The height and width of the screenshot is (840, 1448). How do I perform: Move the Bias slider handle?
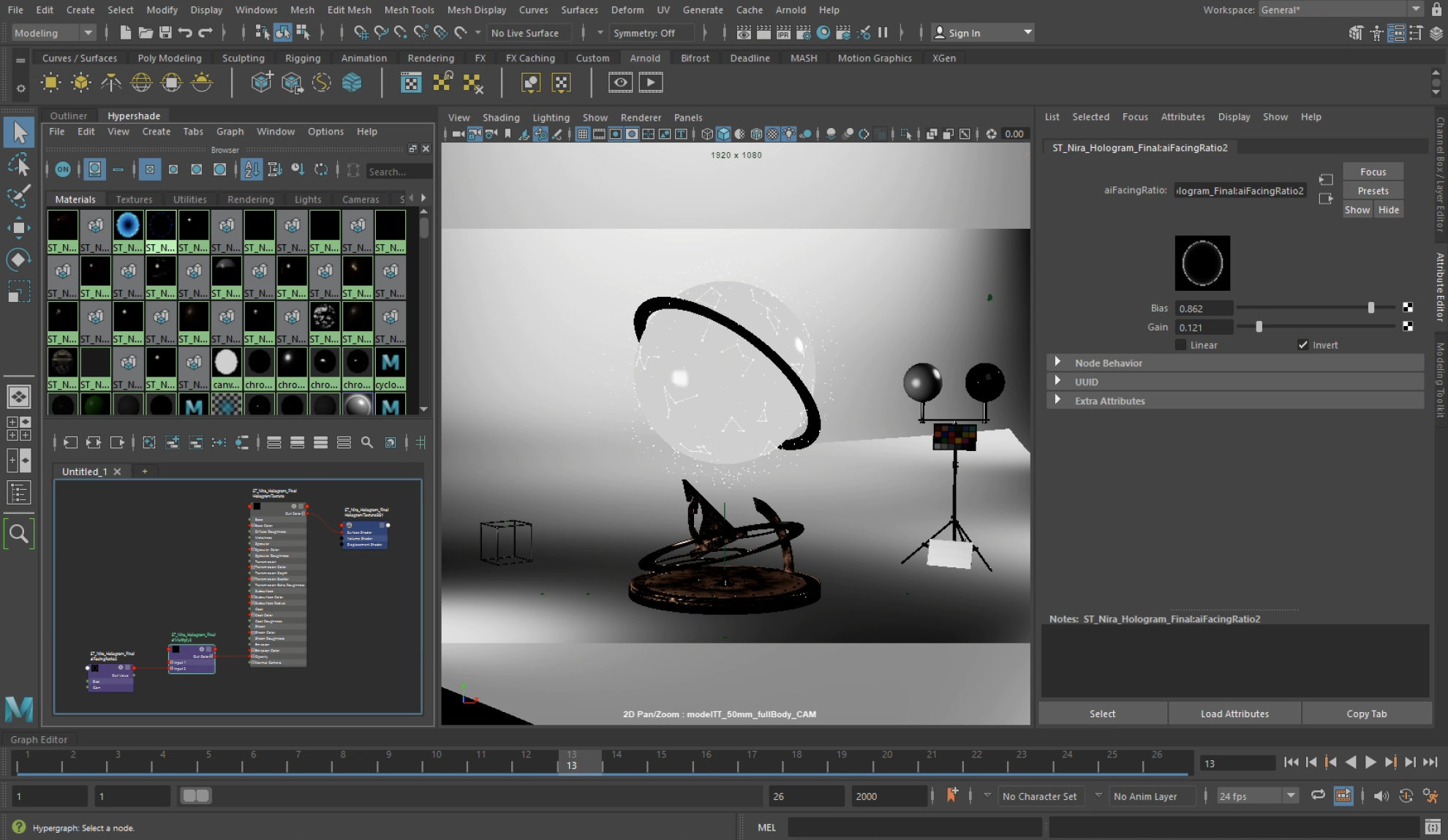pyautogui.click(x=1372, y=308)
